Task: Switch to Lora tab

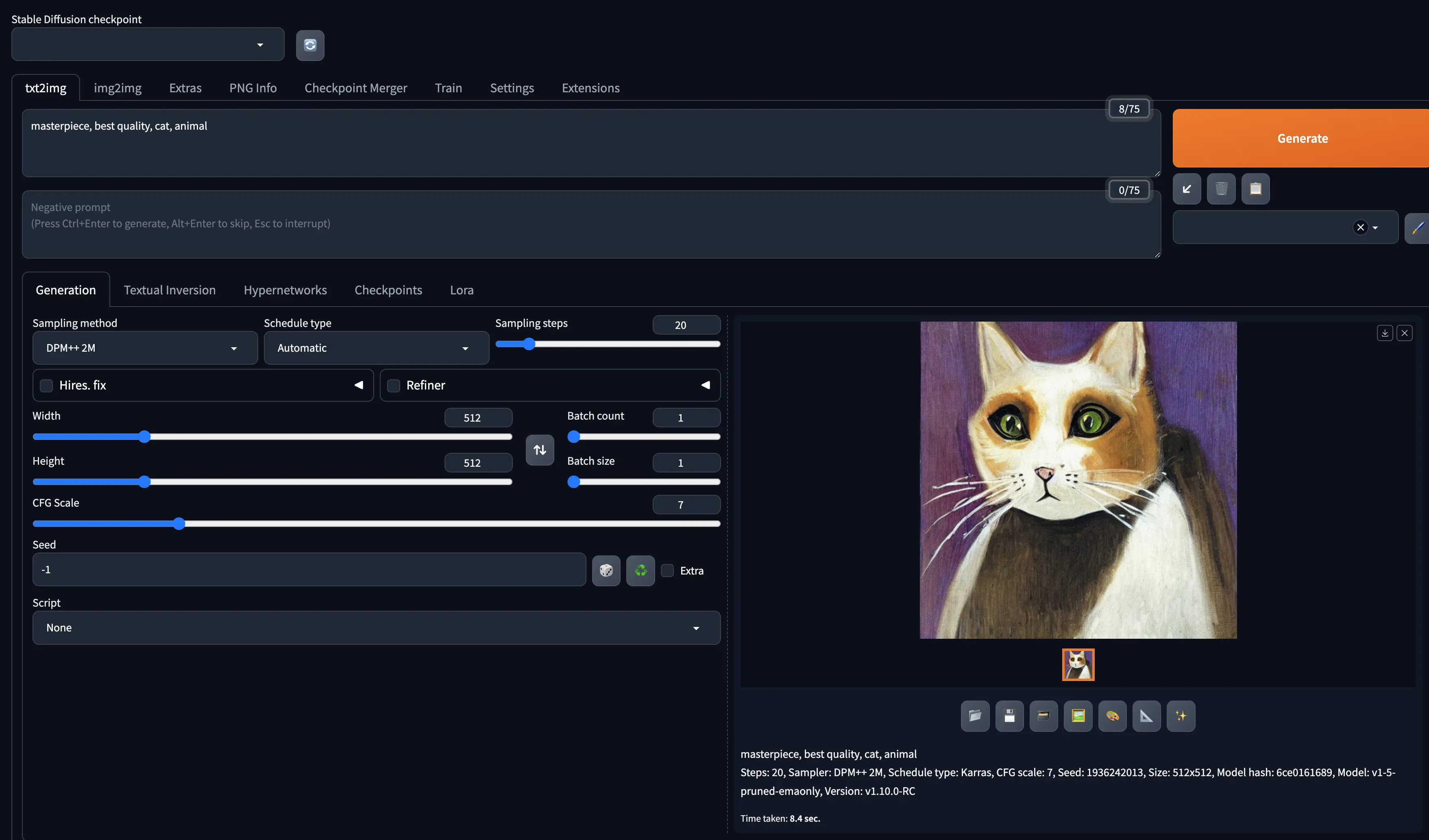Action: pyautogui.click(x=462, y=289)
